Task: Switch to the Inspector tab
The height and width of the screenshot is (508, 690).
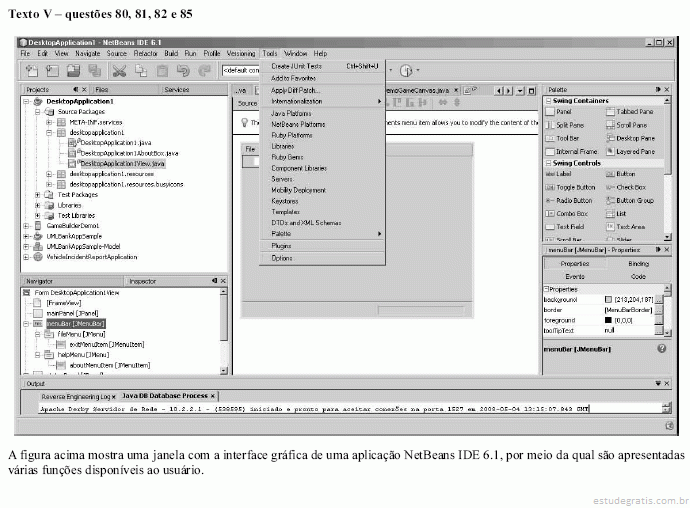Action: 143,281
